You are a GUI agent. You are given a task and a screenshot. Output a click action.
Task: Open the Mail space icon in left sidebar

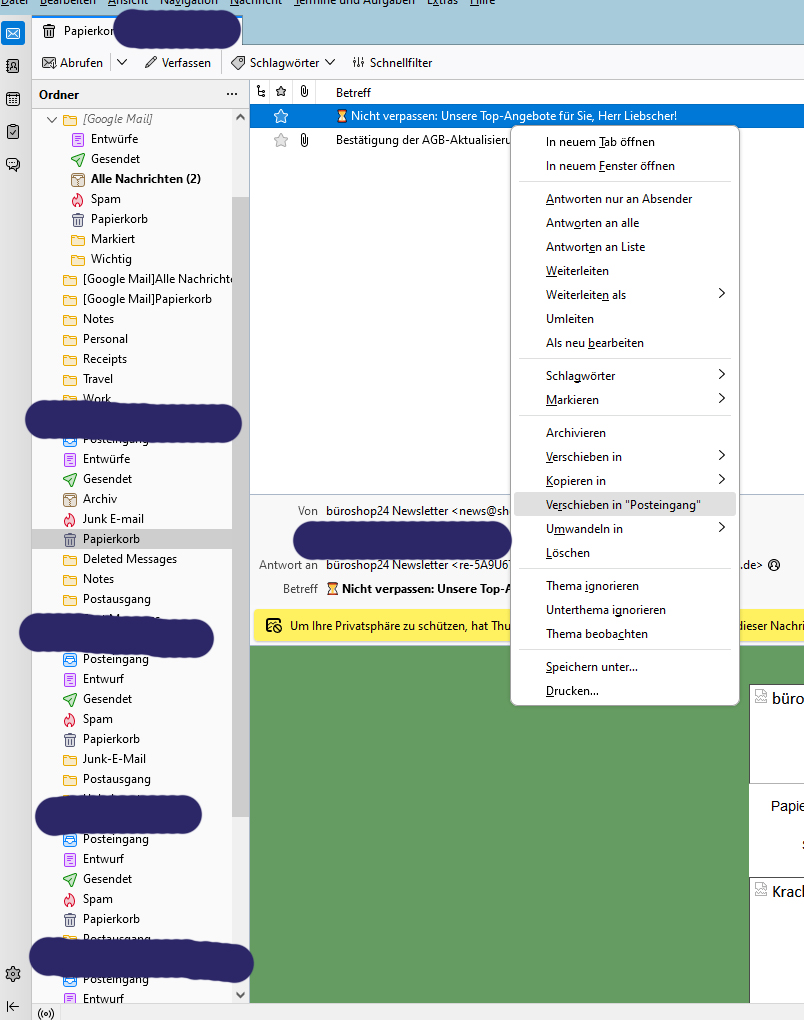13,32
